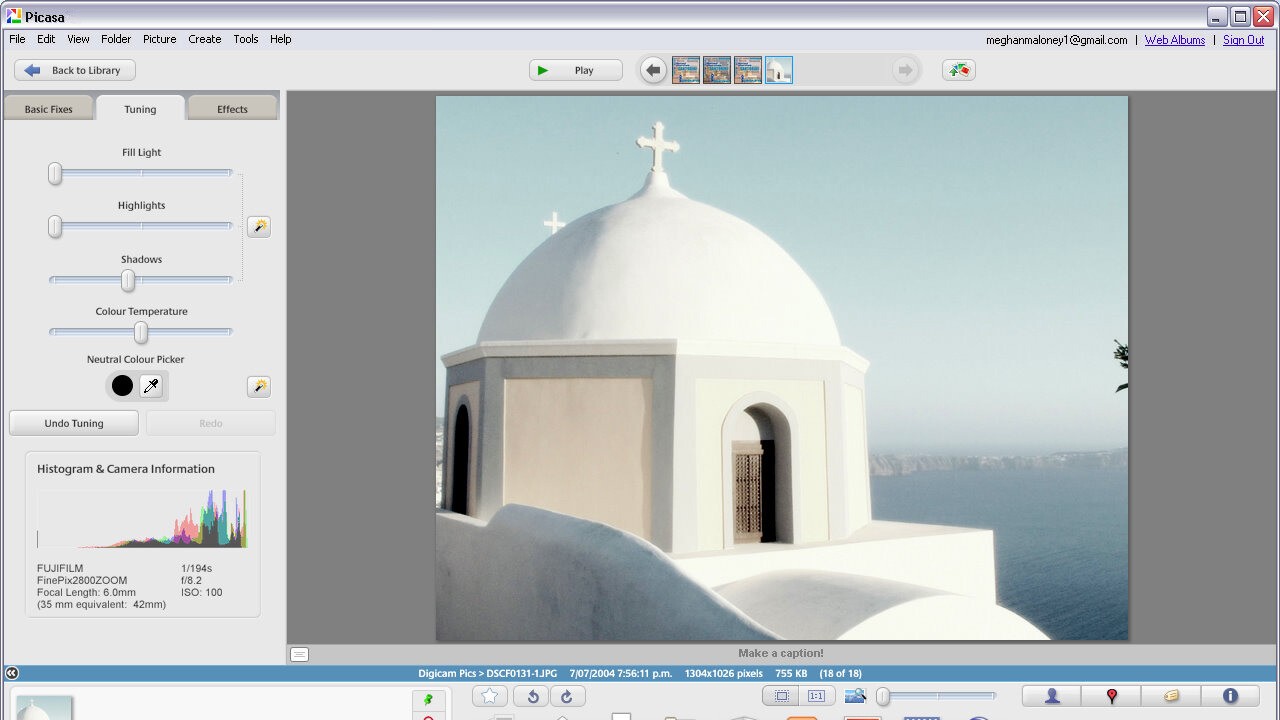
Task: Click one-click lighting fix magic wand
Action: click(x=259, y=227)
